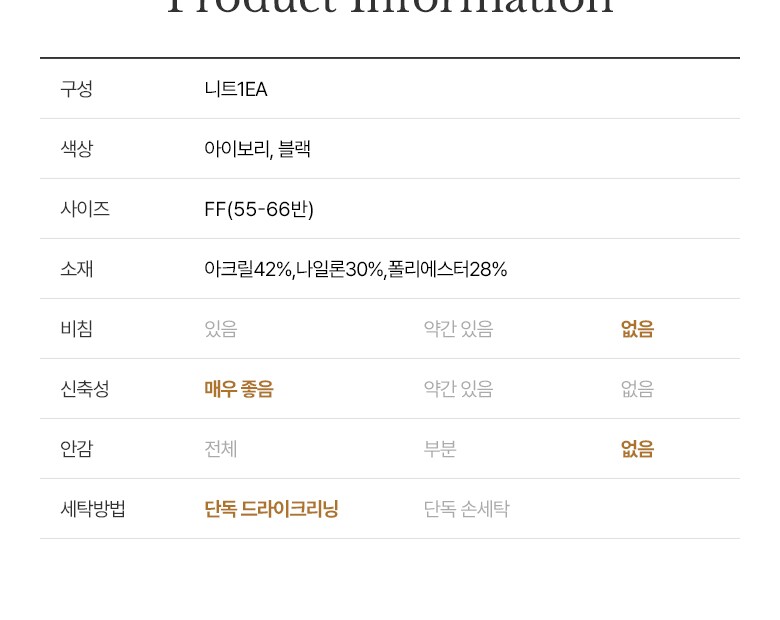This screenshot has height=620, width=780.
Task: Click the 세탁방법 row label
Action: click(x=93, y=509)
